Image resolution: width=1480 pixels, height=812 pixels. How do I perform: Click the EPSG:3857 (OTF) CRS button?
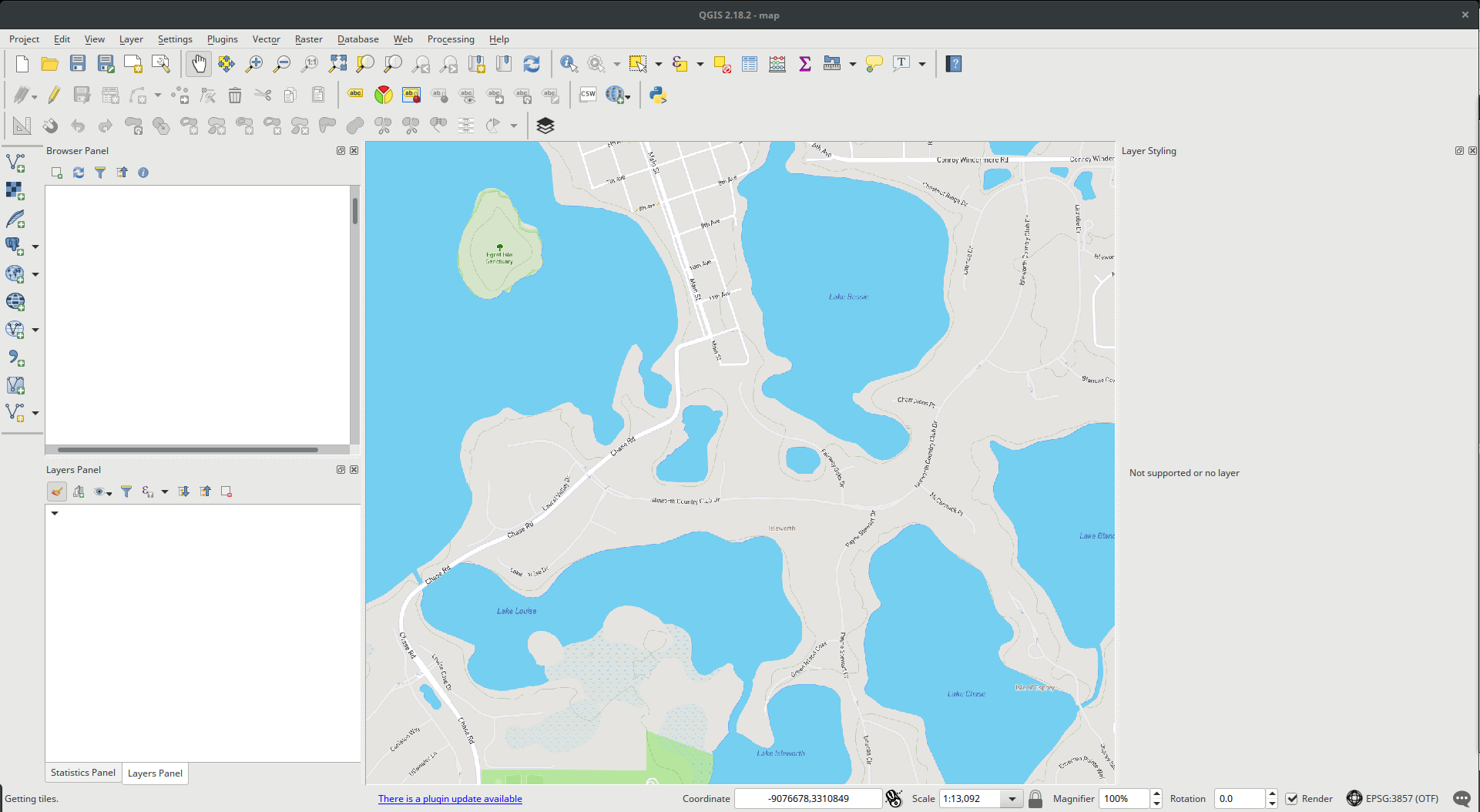pos(1393,799)
